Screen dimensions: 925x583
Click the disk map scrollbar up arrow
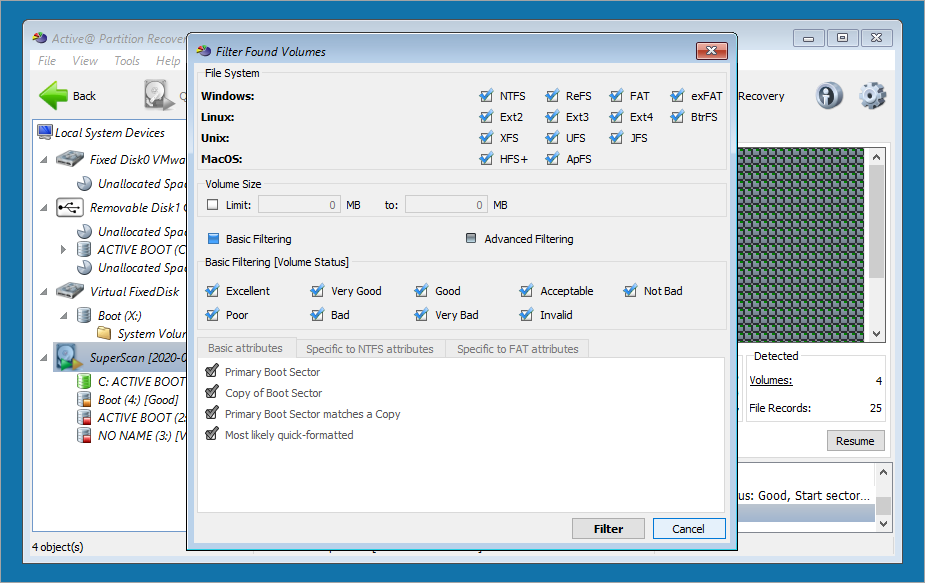(x=876, y=157)
